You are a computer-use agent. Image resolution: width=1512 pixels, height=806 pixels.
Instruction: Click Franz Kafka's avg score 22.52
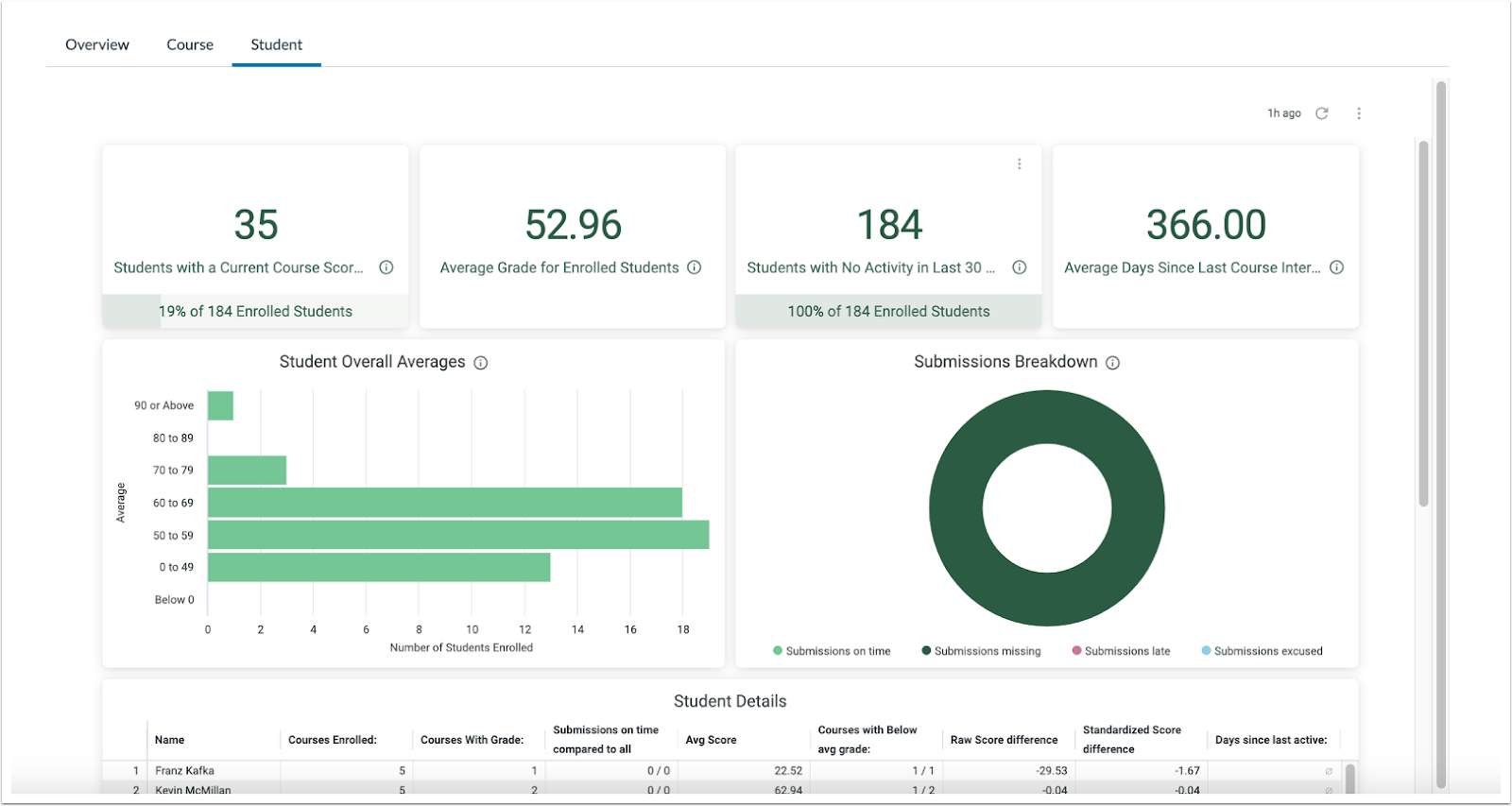(x=788, y=771)
